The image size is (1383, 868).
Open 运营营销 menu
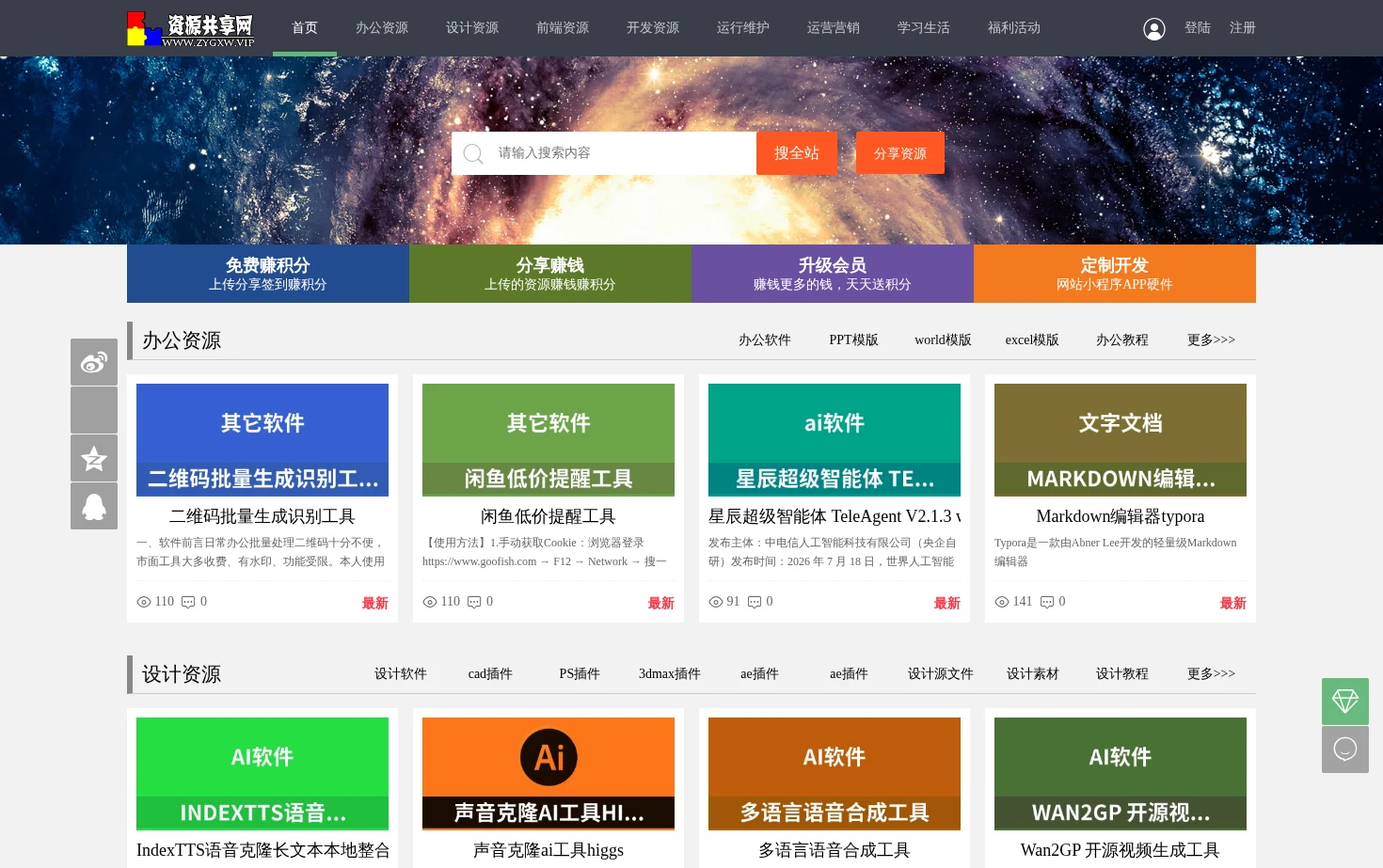point(834,28)
